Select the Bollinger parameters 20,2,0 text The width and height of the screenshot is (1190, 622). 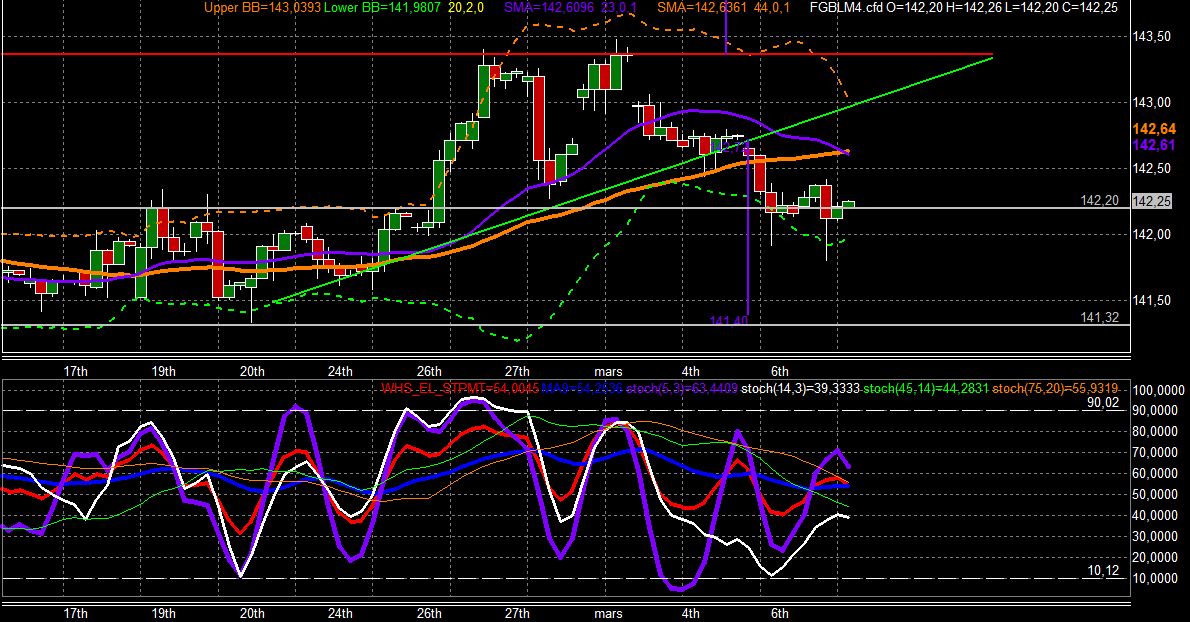(x=466, y=8)
